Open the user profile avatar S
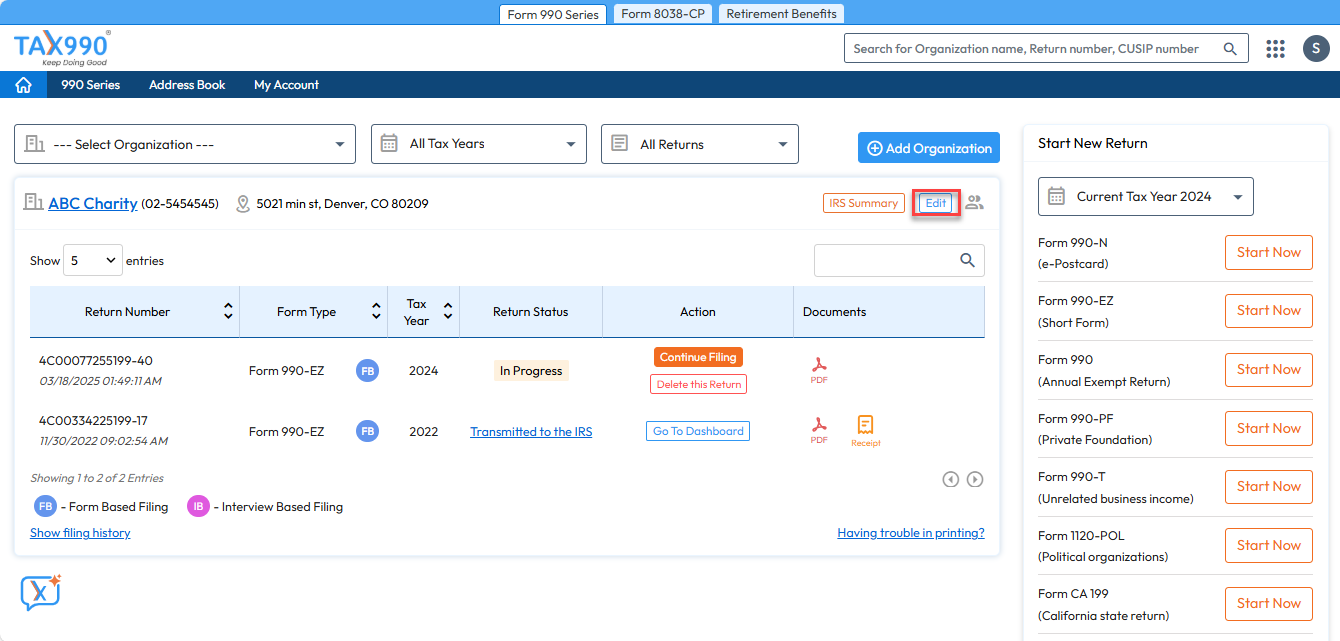Screen dimensions: 1340x641 (x=1316, y=48)
